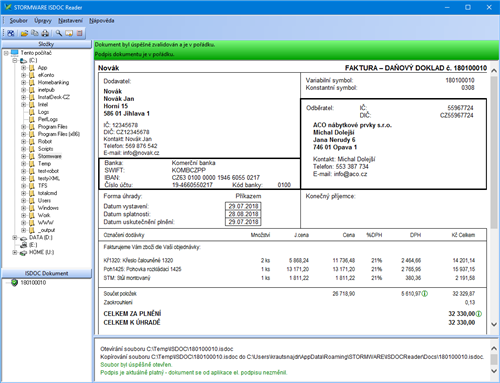Click the printer toolbar icon
This screenshot has height=383, width=500.
tap(45, 33)
